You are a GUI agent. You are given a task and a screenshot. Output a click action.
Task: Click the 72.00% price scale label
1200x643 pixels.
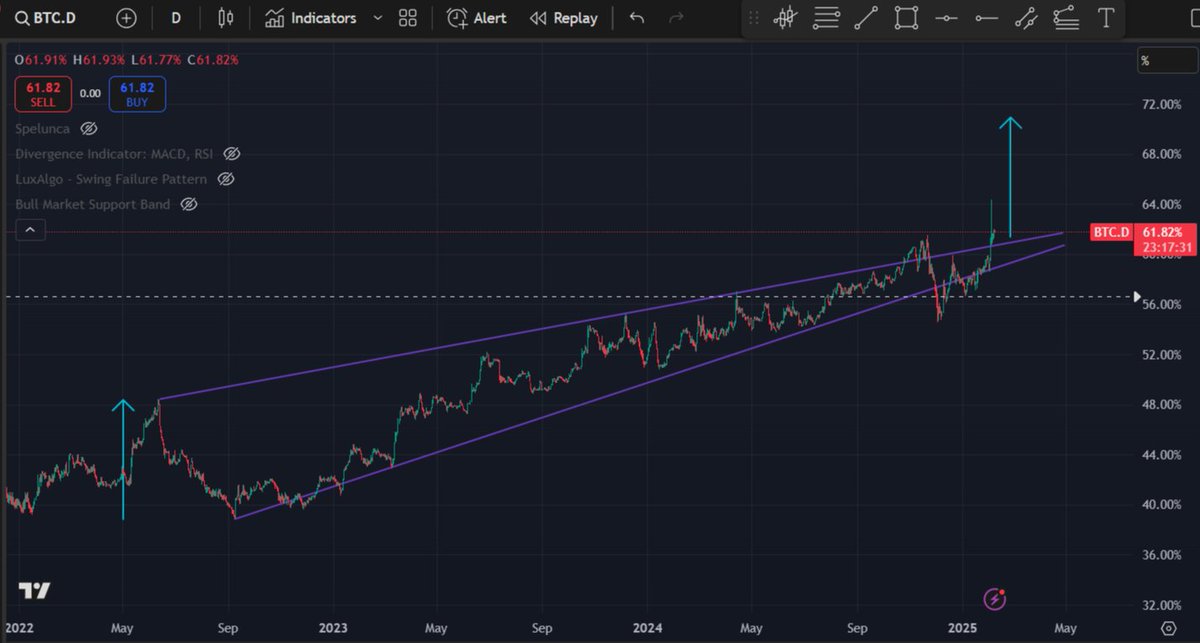pos(1161,104)
